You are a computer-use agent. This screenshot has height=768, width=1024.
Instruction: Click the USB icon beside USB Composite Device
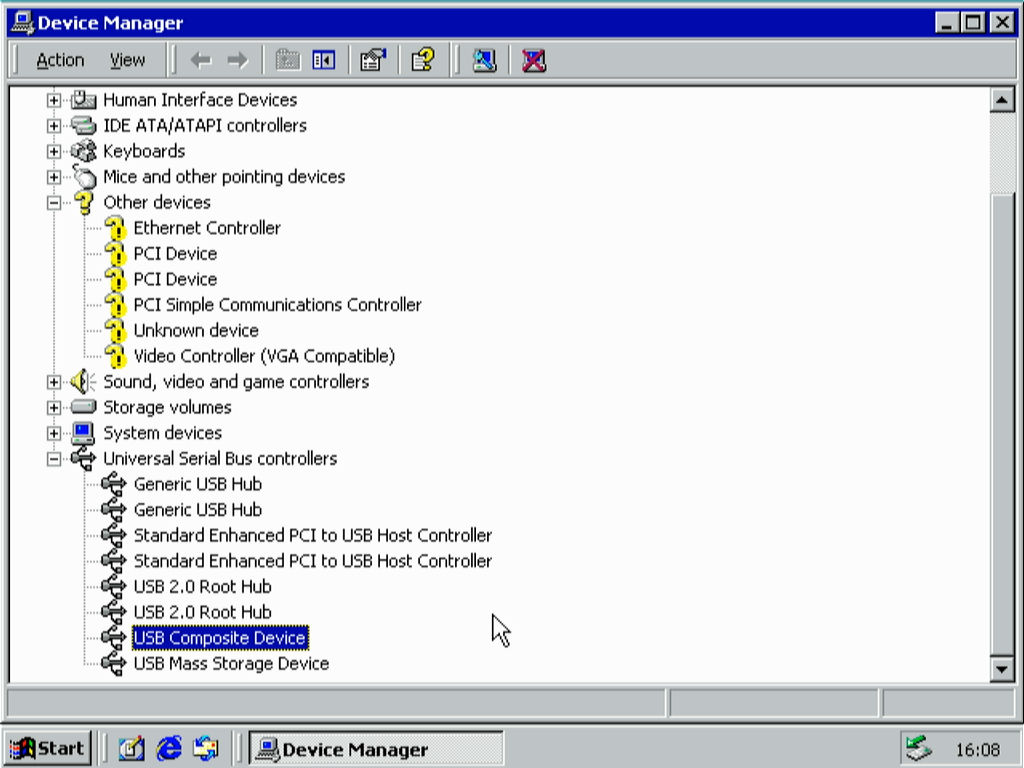coord(114,637)
